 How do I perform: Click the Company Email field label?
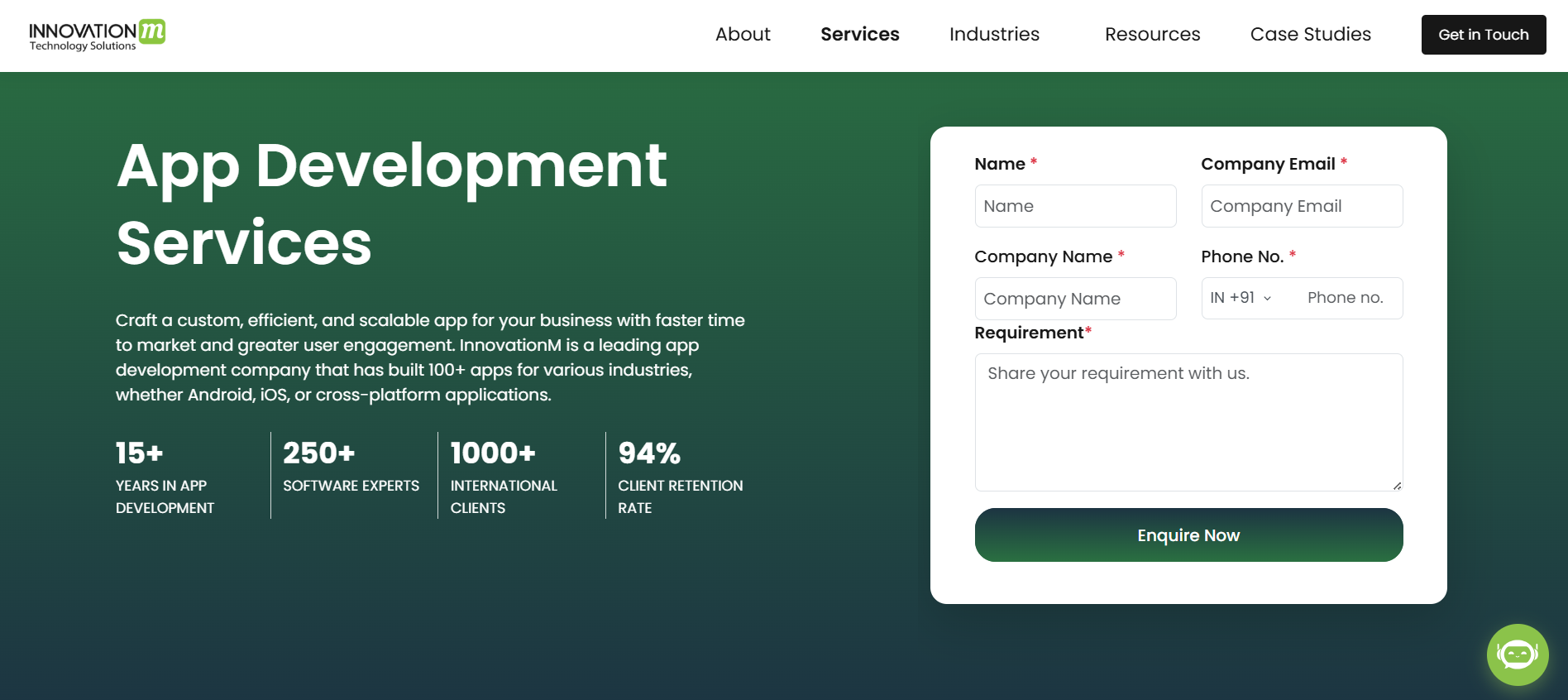[x=1274, y=164]
